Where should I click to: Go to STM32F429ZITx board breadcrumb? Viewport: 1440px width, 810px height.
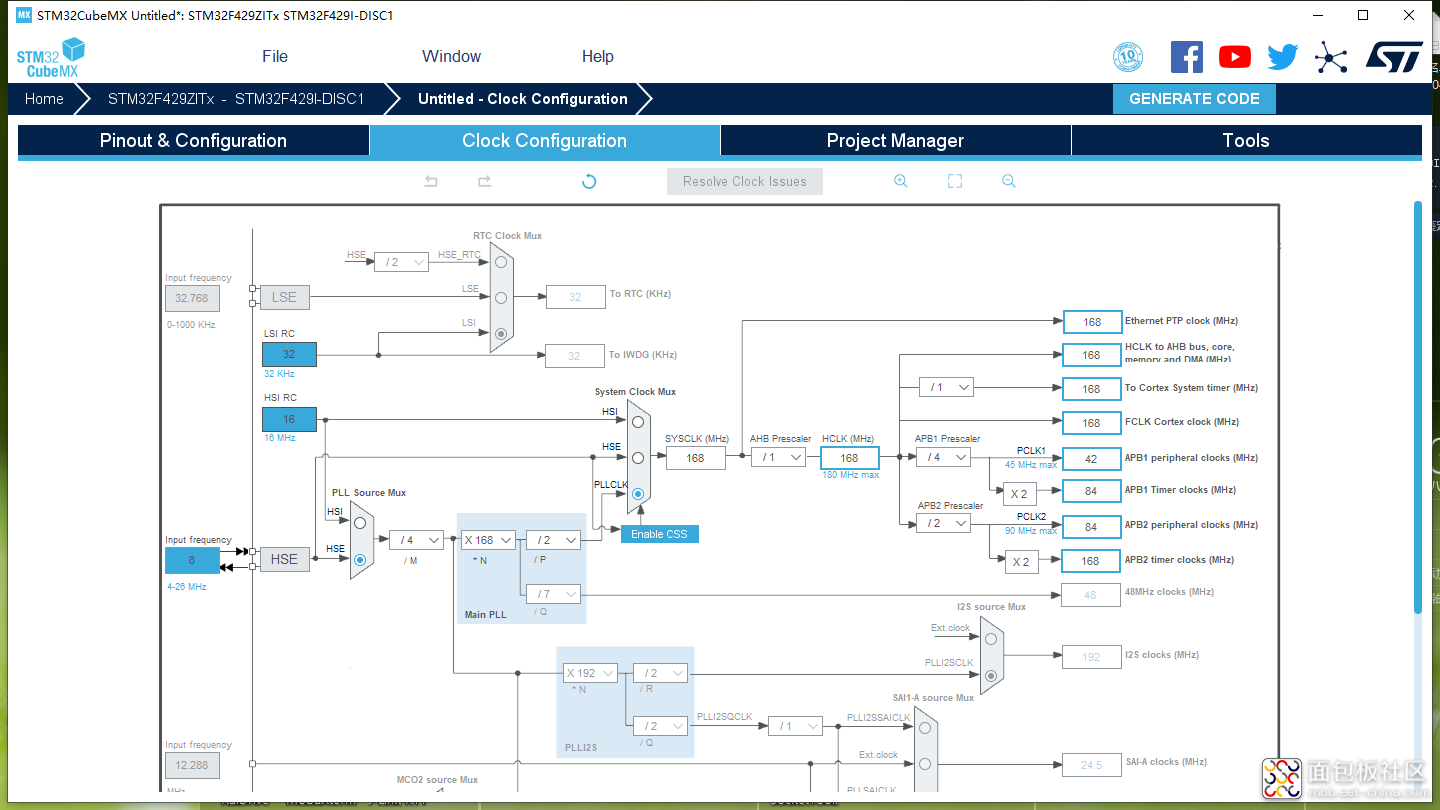point(236,99)
